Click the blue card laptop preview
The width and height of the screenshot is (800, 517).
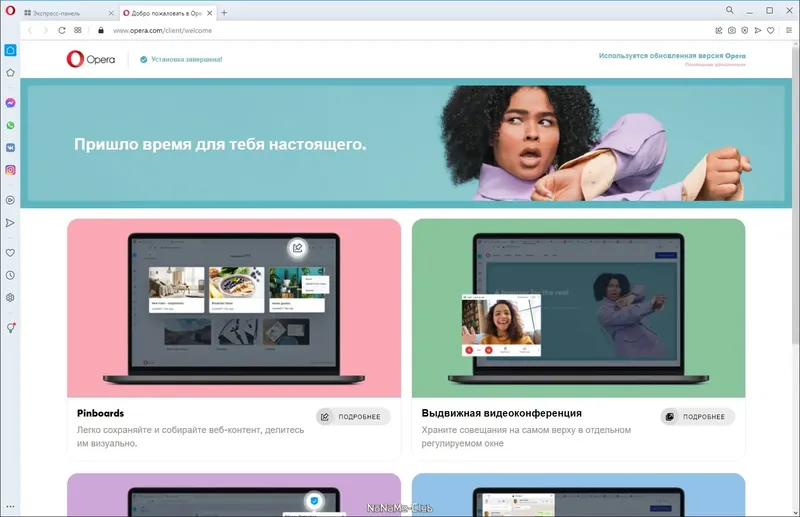579,495
